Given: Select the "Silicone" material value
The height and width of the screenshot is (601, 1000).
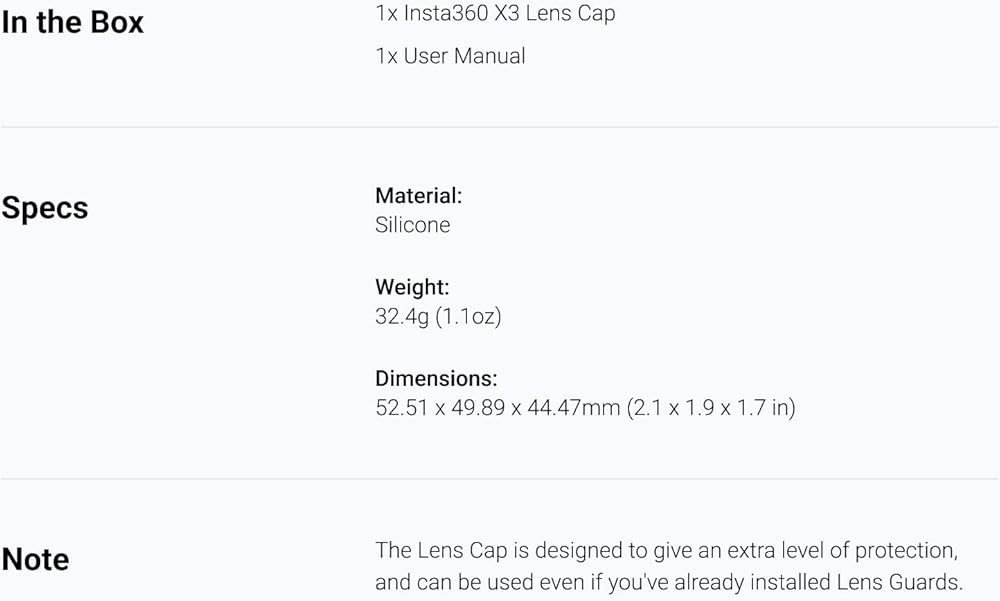Looking at the screenshot, I should (x=412, y=225).
